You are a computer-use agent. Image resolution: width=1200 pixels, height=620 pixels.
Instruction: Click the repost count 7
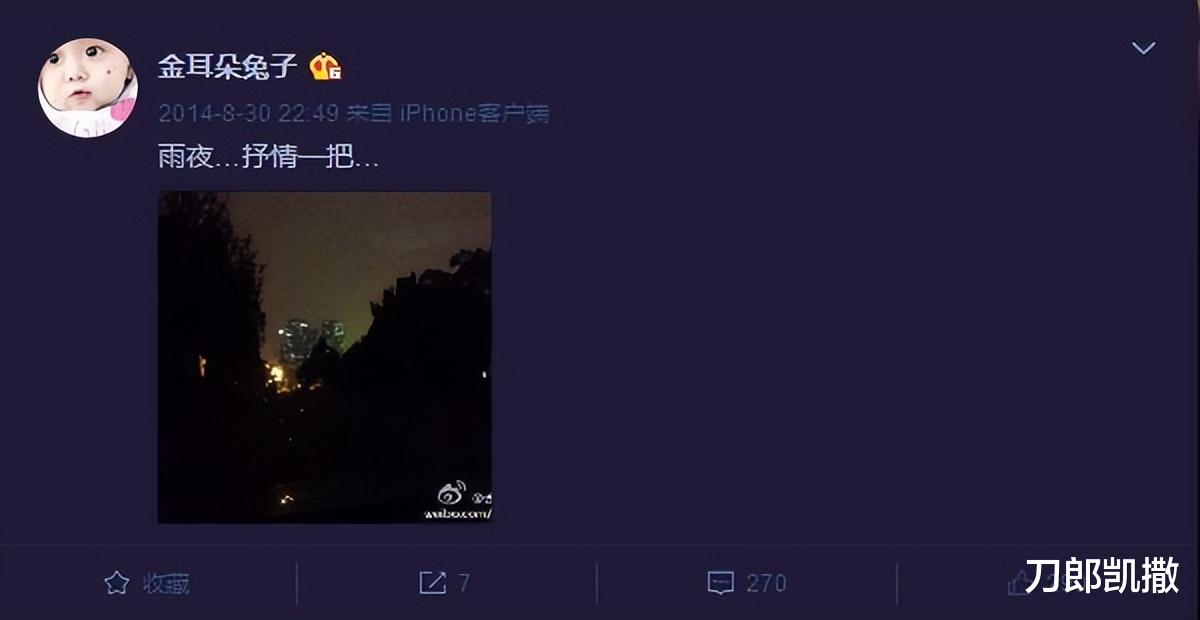click(x=464, y=583)
